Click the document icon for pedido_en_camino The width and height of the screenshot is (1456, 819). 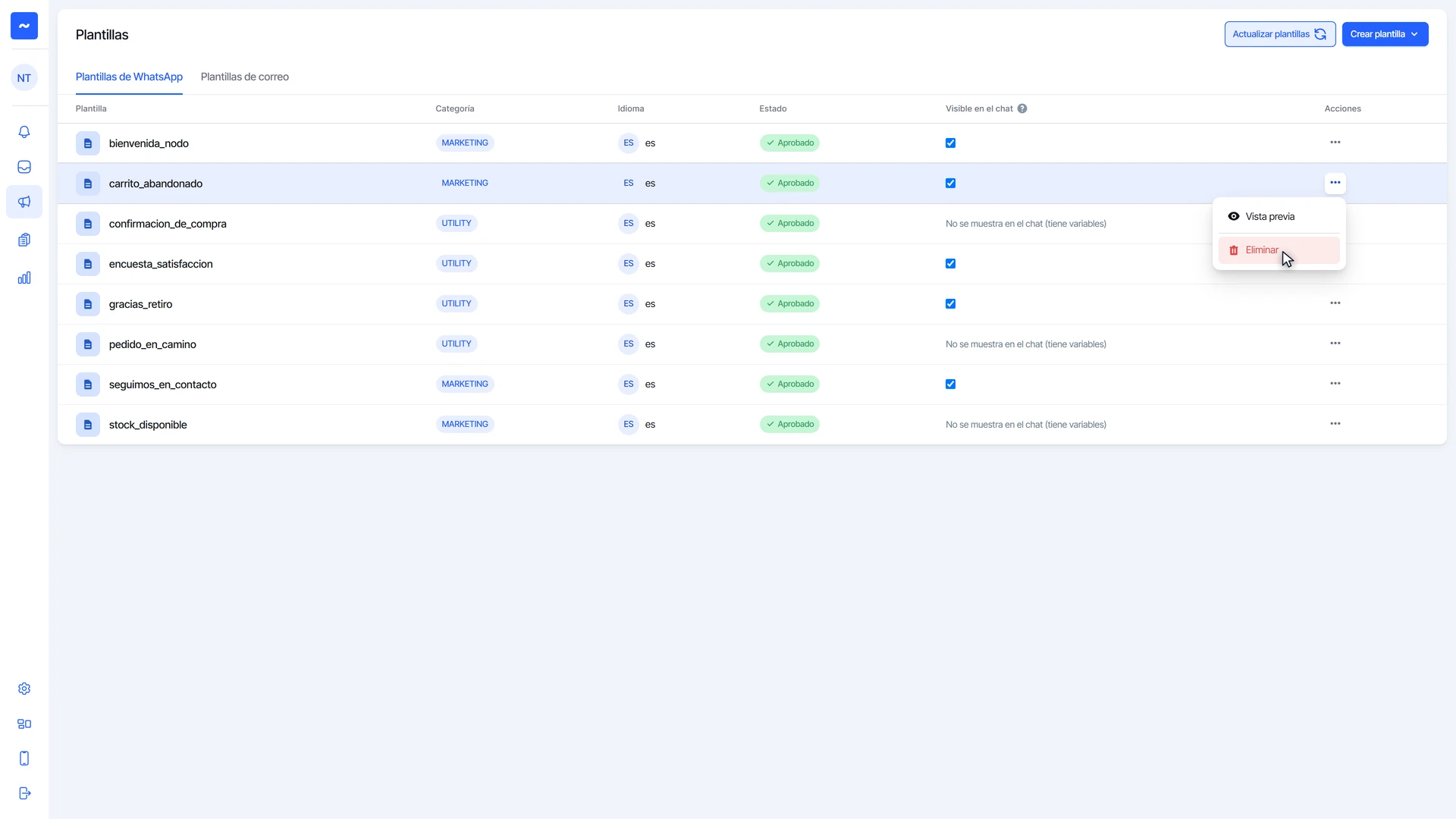(x=88, y=344)
